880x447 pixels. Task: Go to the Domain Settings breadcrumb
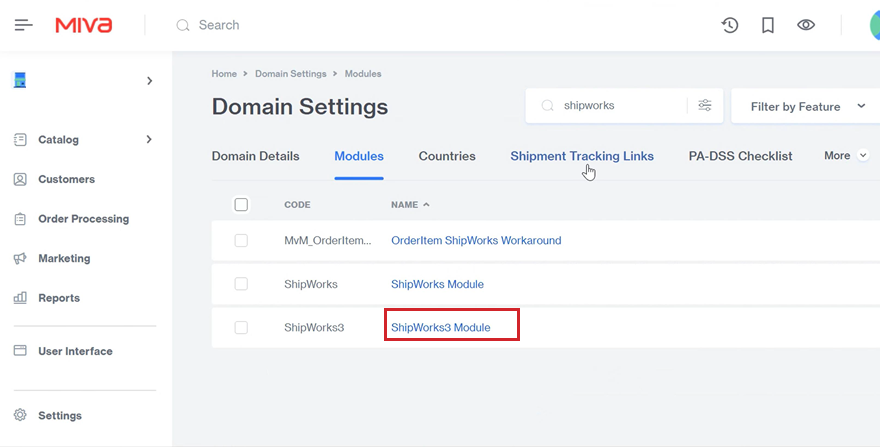point(291,74)
